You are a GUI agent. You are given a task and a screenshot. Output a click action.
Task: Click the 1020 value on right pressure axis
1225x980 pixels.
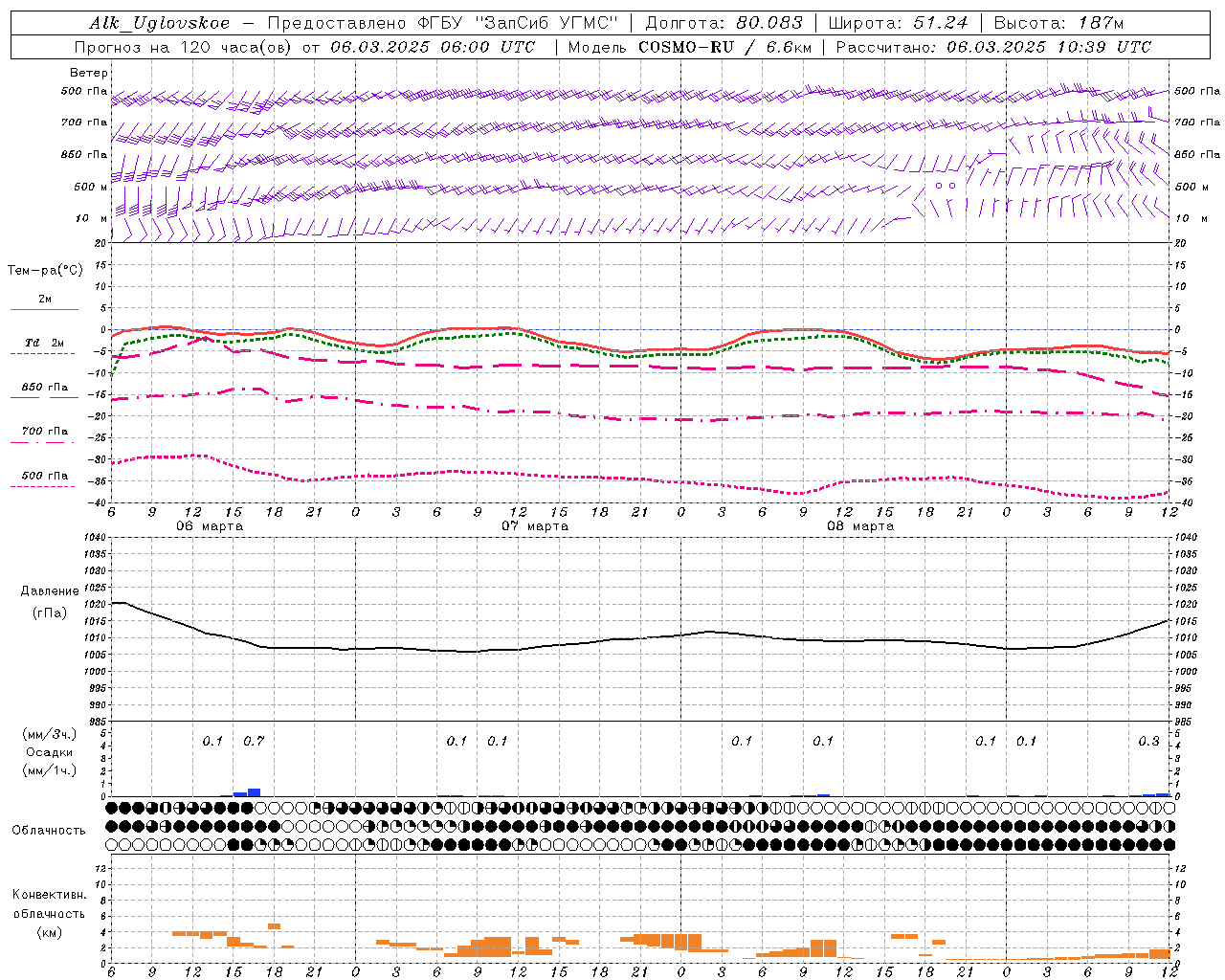coord(1186,605)
